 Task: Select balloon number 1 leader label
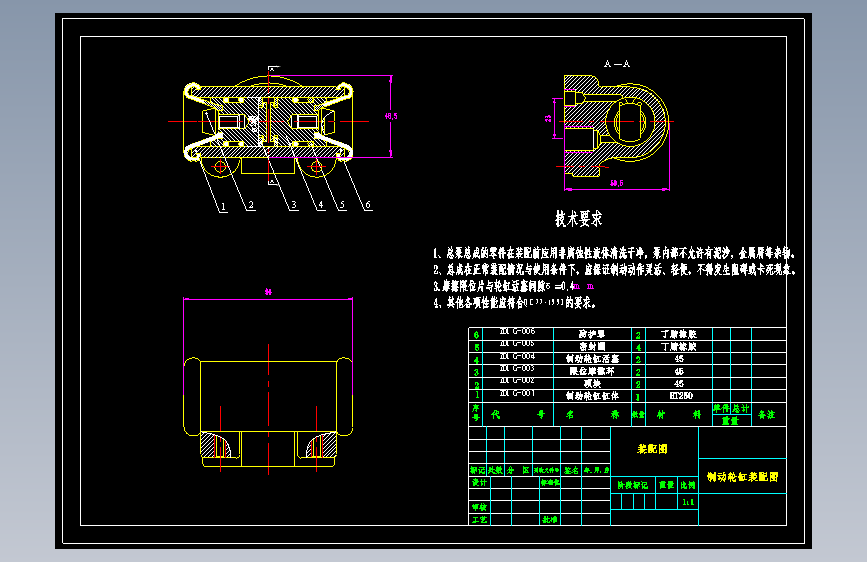point(223,207)
